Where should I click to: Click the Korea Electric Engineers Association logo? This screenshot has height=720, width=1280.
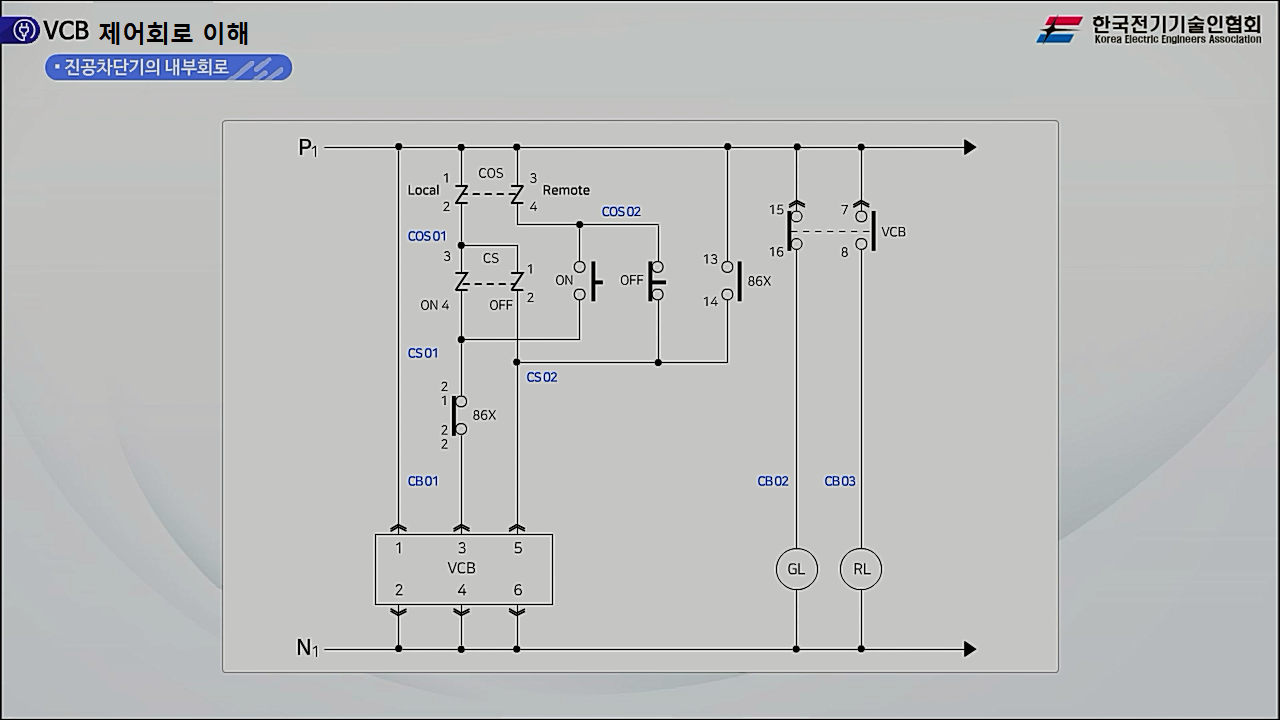tap(1149, 30)
